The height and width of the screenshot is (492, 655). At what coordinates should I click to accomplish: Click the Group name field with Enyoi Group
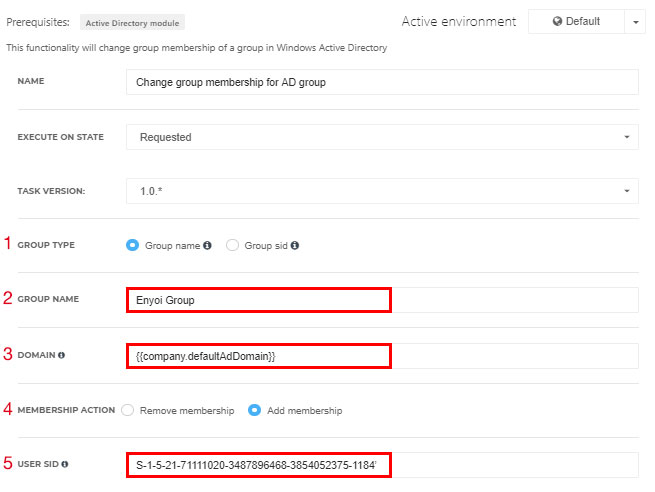(x=382, y=300)
